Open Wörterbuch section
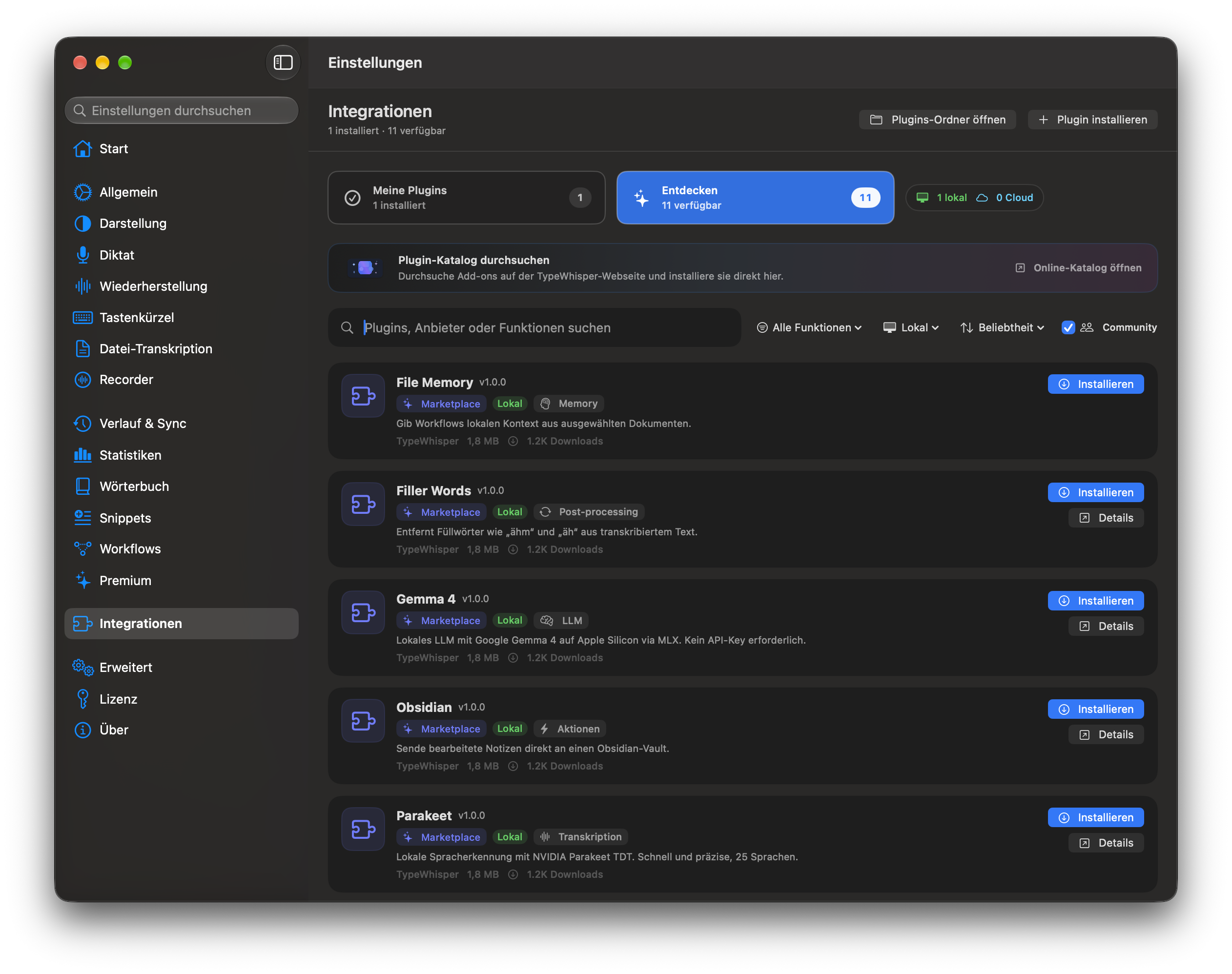This screenshot has width=1232, height=974. click(x=181, y=487)
